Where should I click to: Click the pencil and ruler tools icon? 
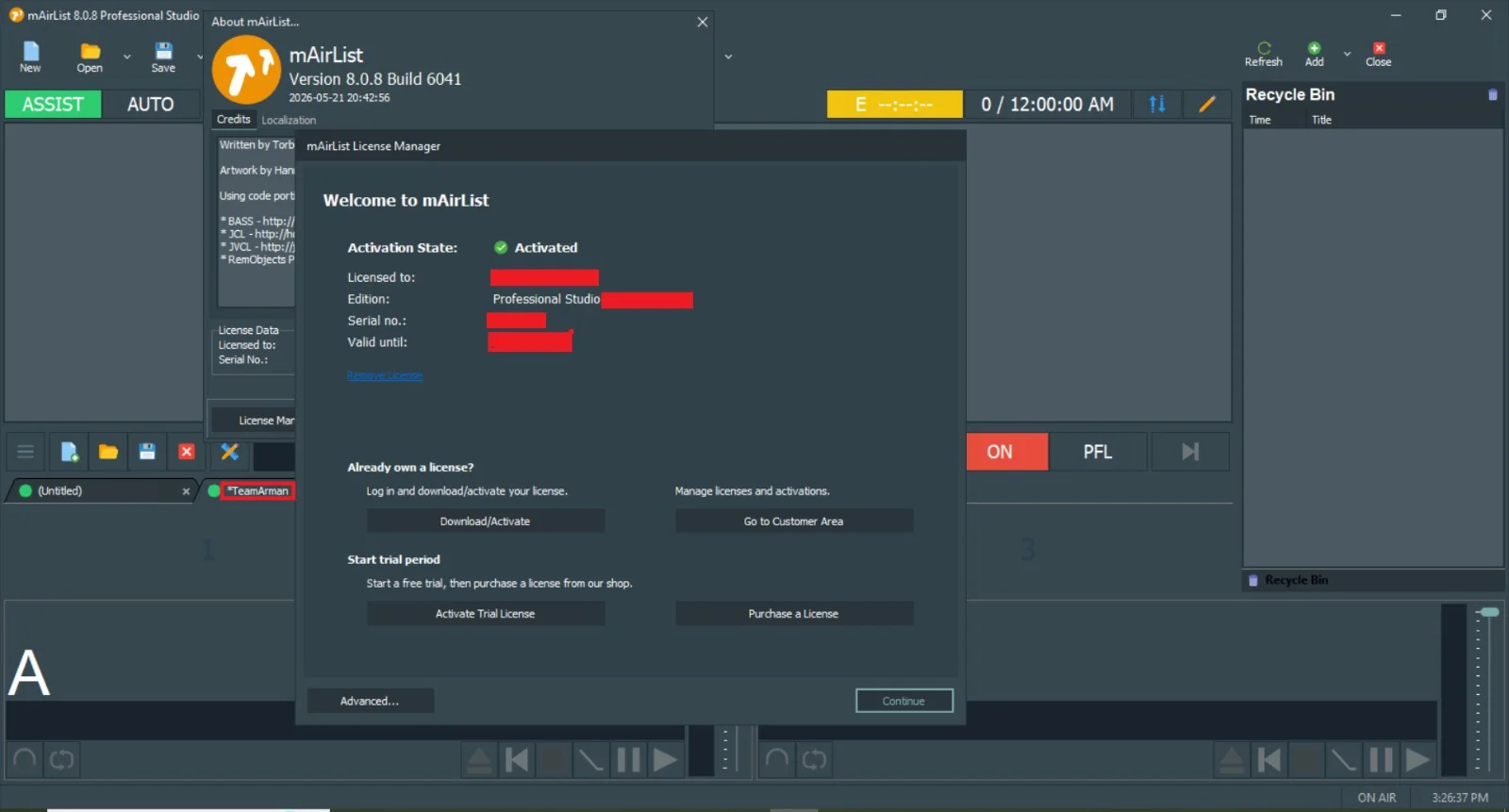click(229, 452)
